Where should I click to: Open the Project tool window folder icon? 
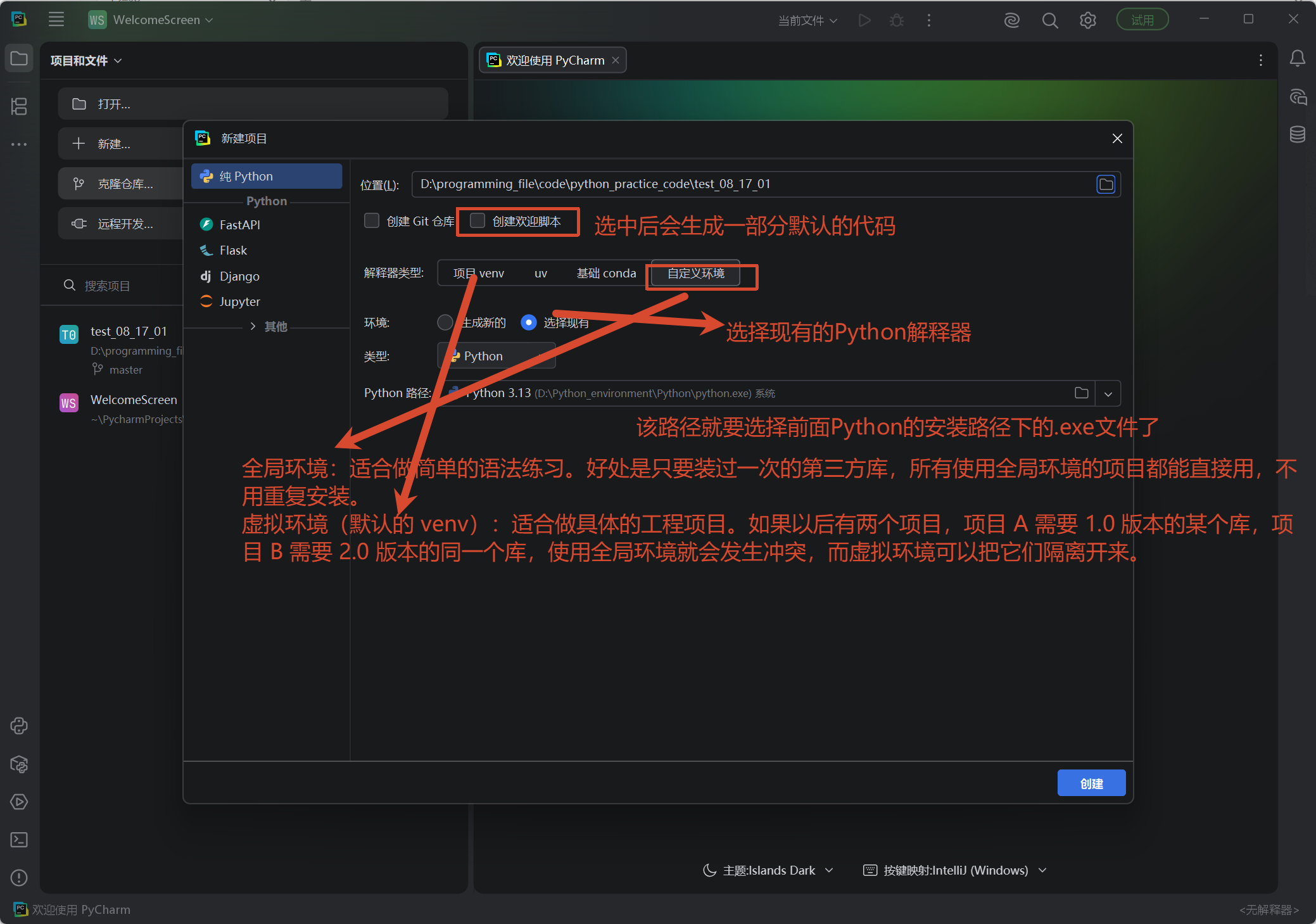pos(19,59)
